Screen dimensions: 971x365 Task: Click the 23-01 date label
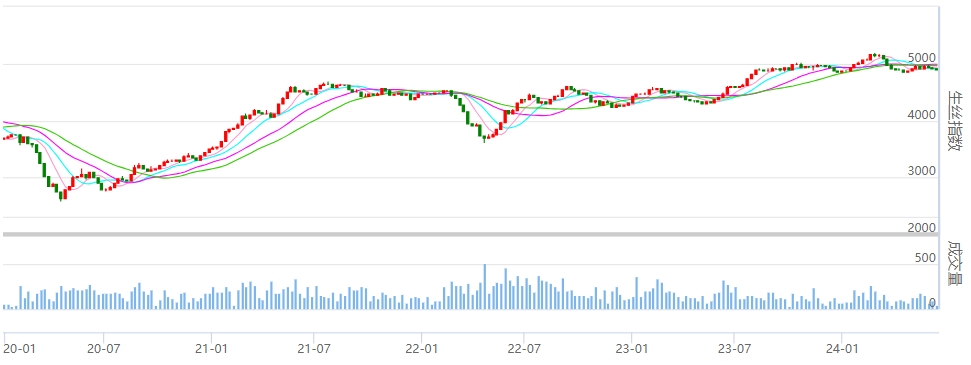point(632,349)
